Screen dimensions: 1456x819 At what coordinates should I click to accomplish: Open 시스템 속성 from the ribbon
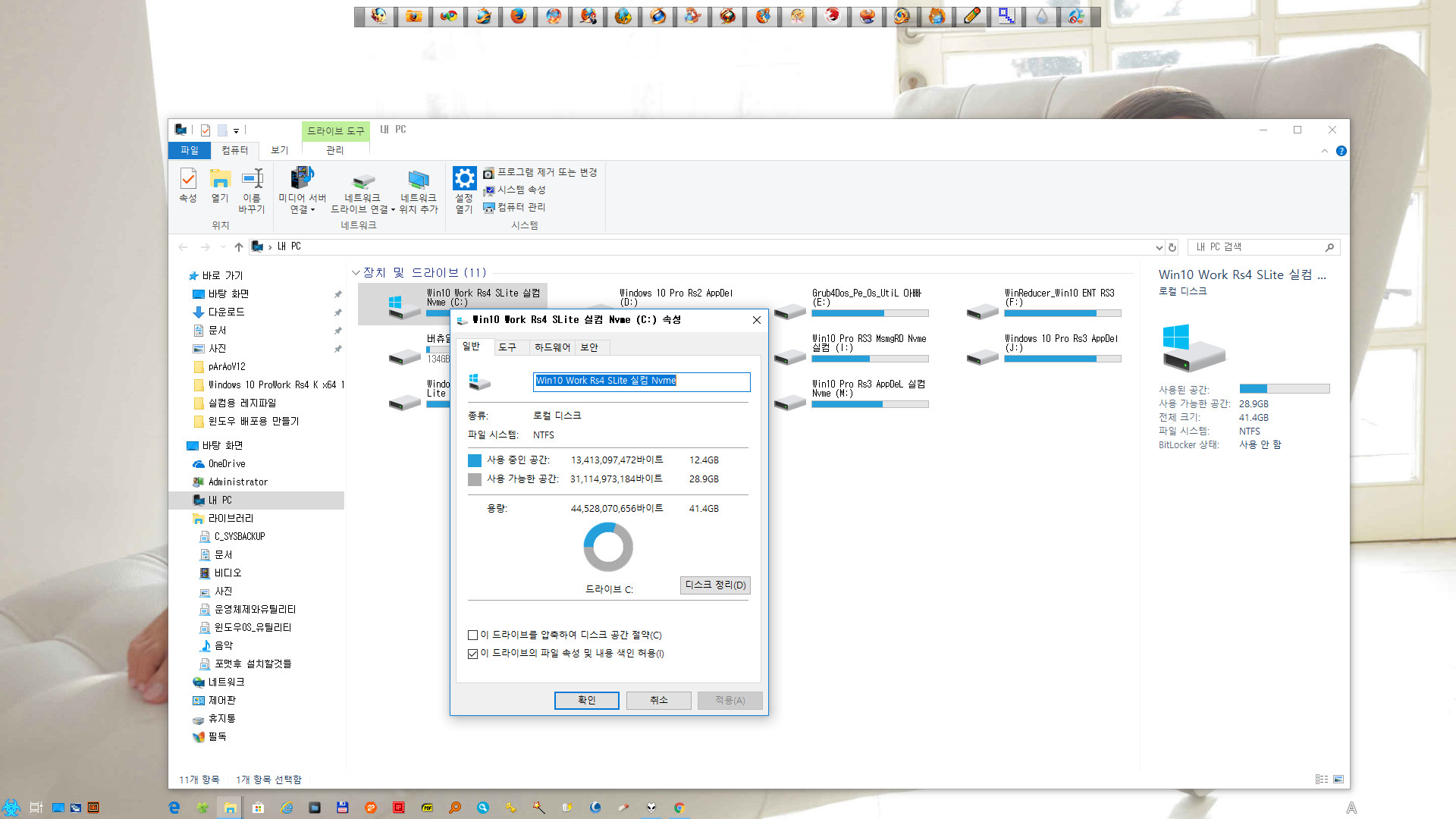point(514,190)
